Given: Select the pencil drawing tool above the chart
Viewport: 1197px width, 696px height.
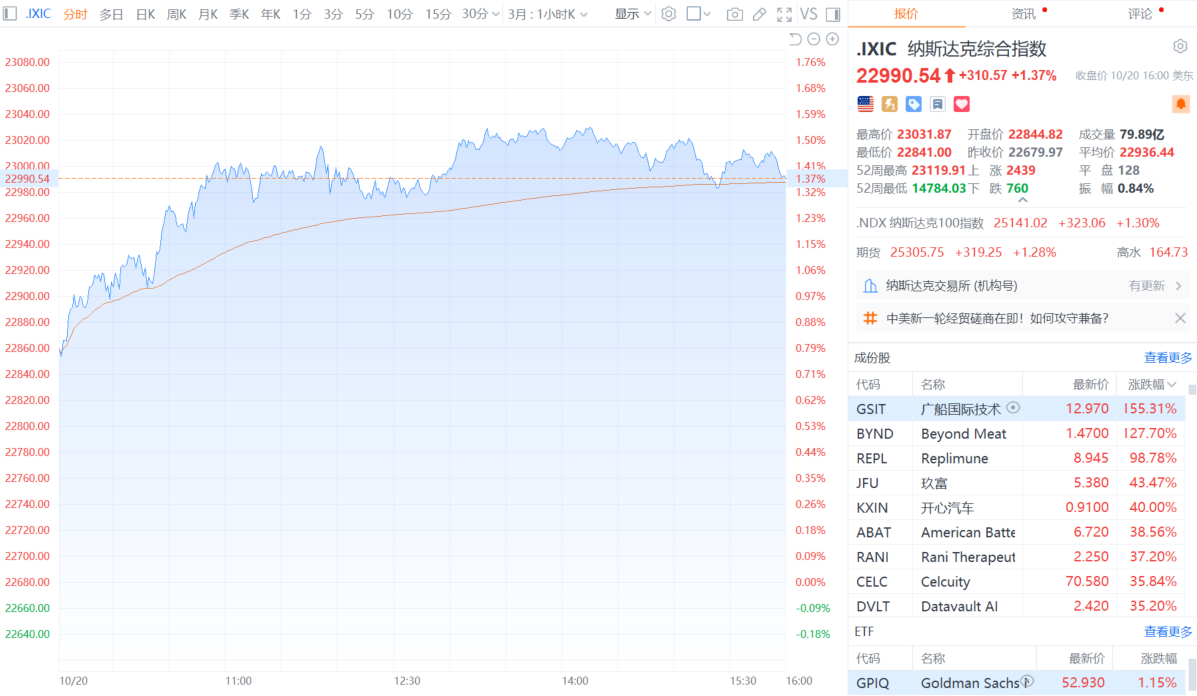Looking at the screenshot, I should tap(759, 14).
